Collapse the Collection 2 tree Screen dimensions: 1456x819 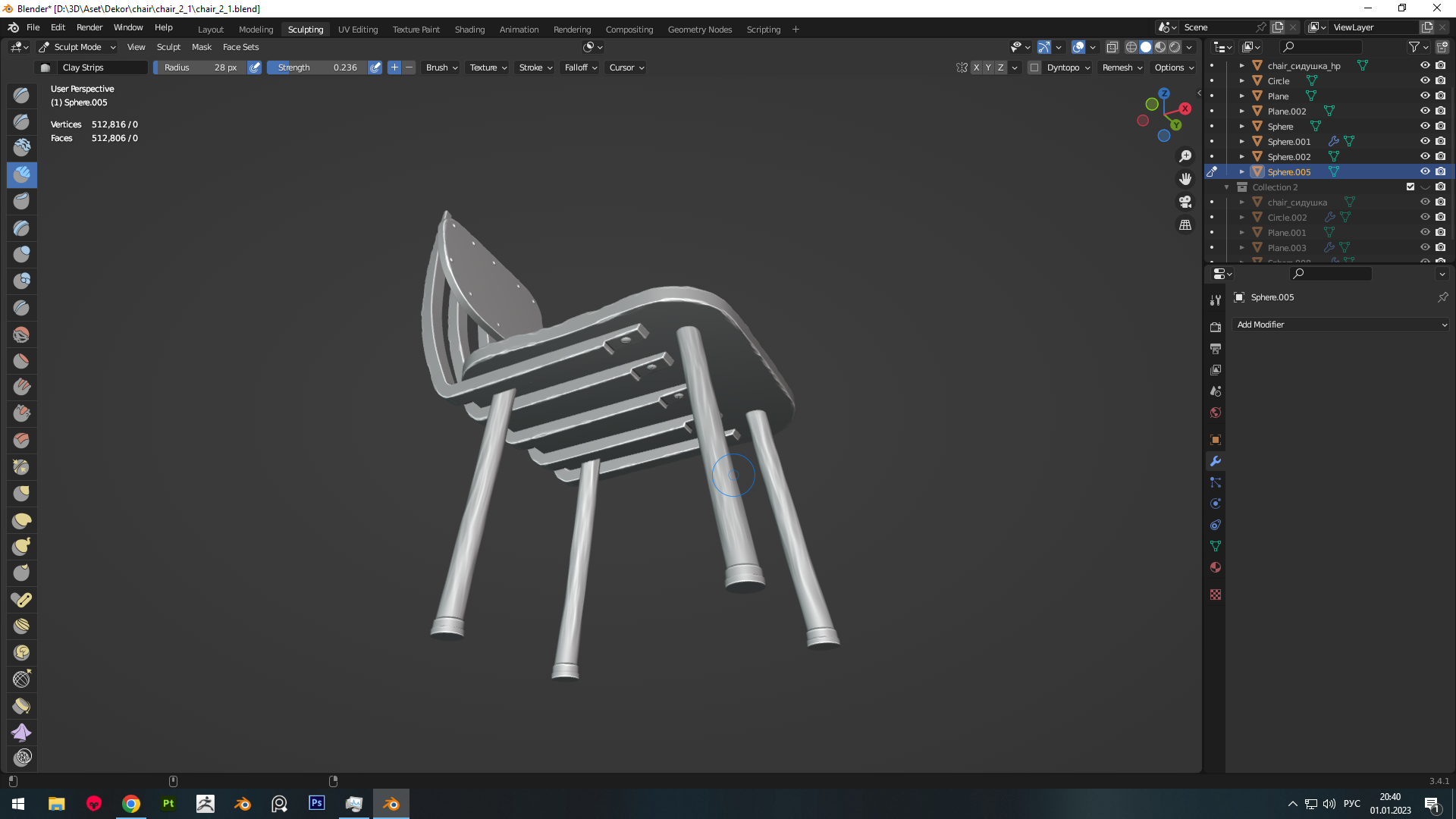(x=1227, y=187)
